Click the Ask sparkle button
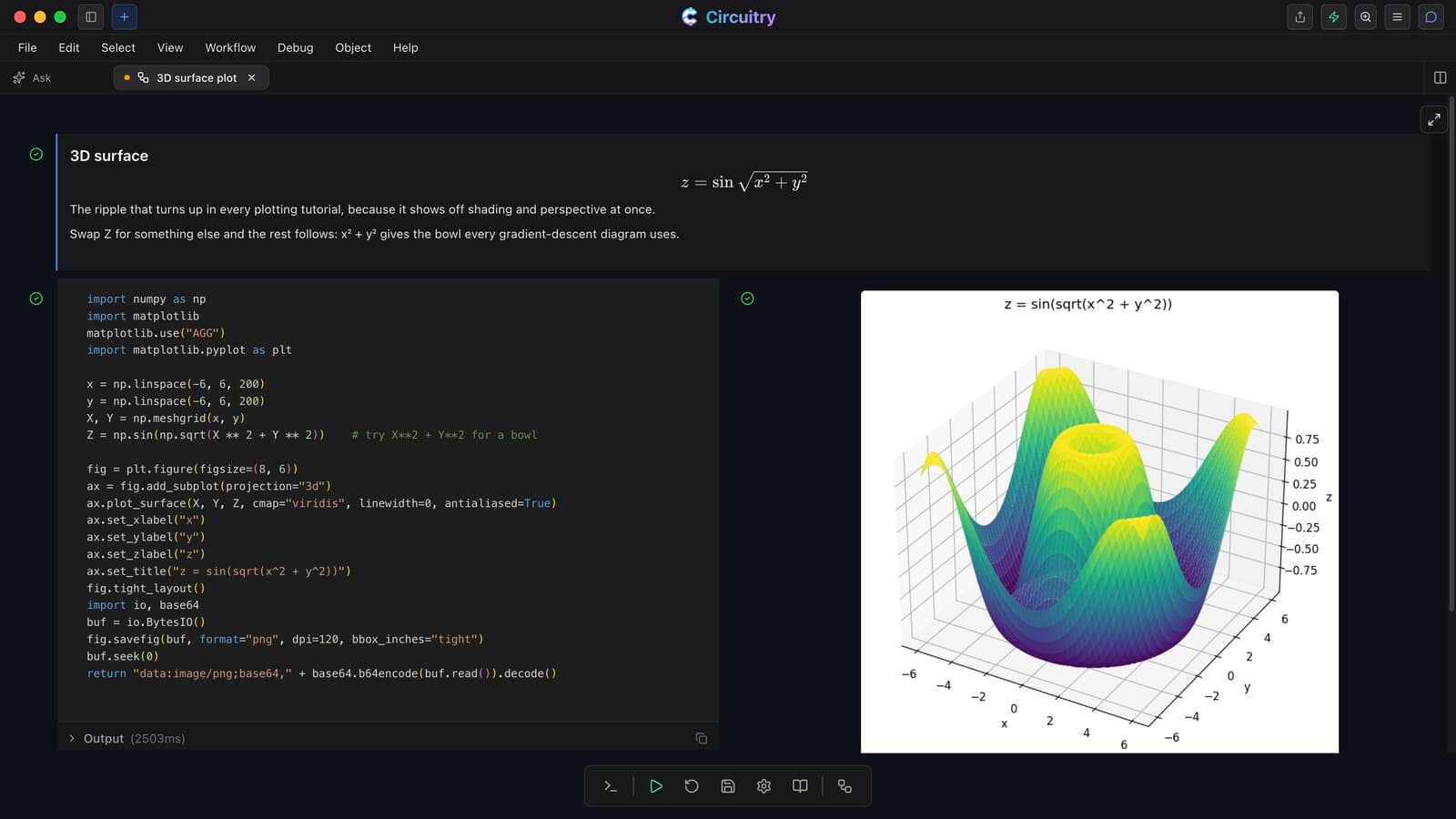Image resolution: width=1456 pixels, height=819 pixels. [x=33, y=77]
